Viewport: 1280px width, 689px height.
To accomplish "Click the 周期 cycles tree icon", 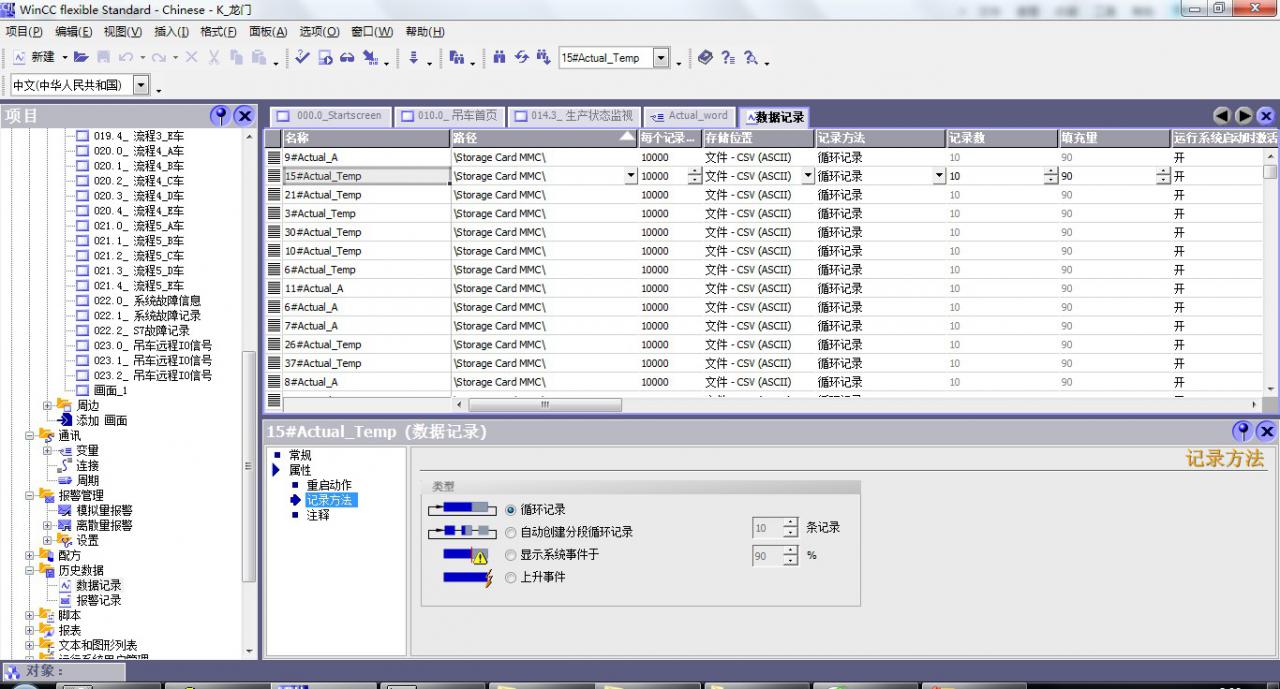I will [x=66, y=480].
